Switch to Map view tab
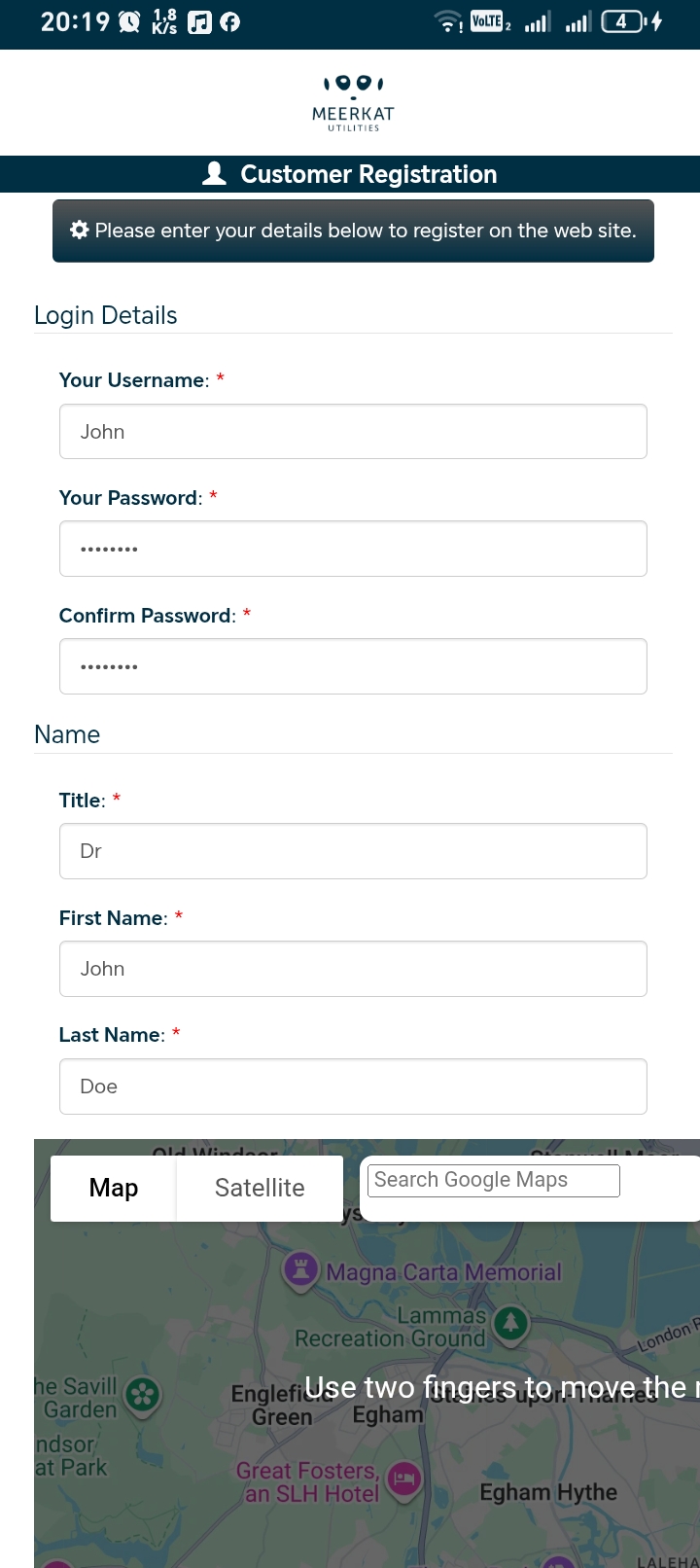700x1568 pixels. 114,1188
